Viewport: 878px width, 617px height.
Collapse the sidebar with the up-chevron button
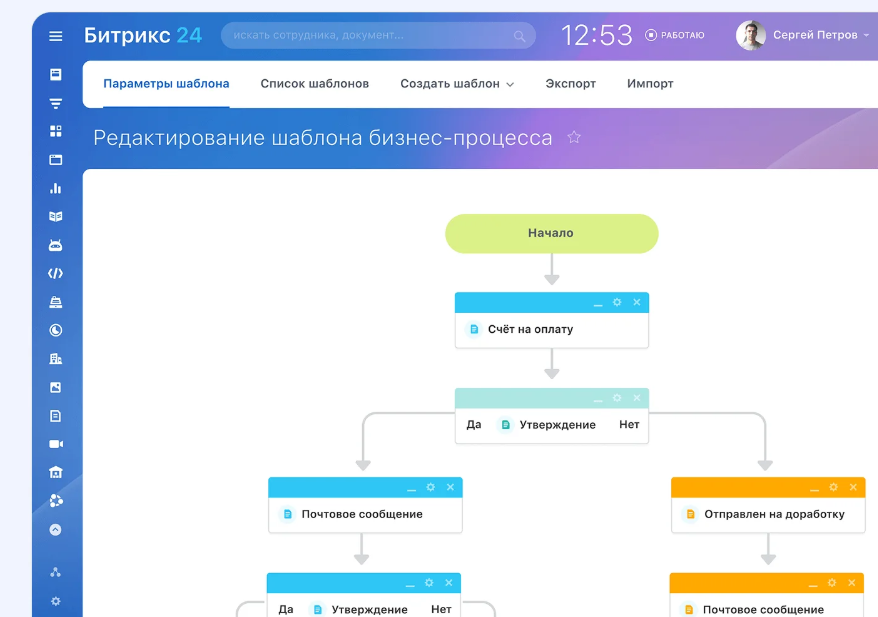click(x=56, y=530)
